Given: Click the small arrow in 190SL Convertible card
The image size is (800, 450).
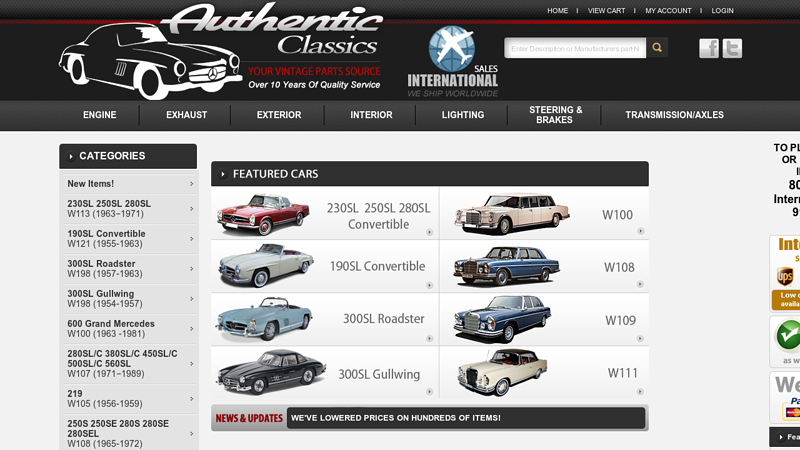Looking at the screenshot, I should pyautogui.click(x=430, y=285).
